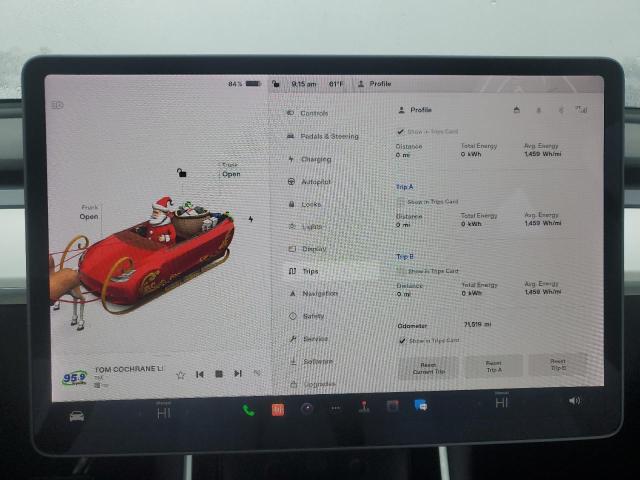Tap the lock icon in top status bar
640x480 pixels.
point(276,84)
